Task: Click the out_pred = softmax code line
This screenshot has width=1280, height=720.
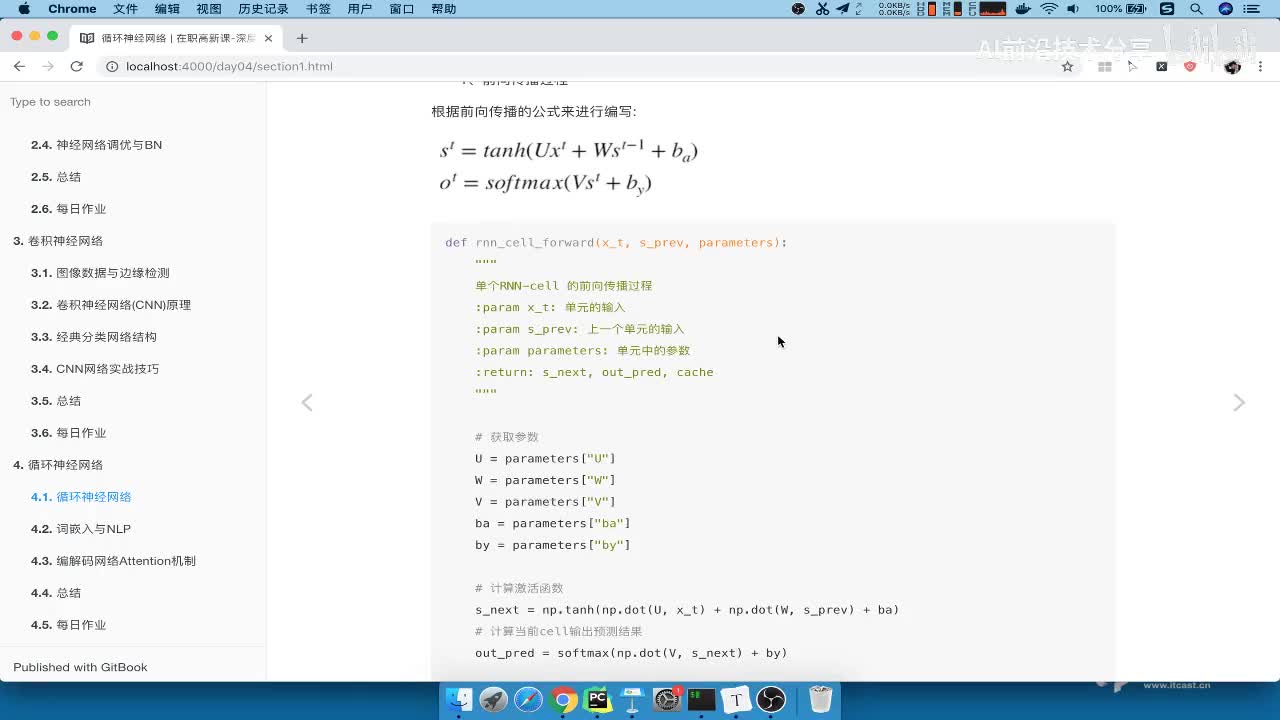Action: click(631, 653)
